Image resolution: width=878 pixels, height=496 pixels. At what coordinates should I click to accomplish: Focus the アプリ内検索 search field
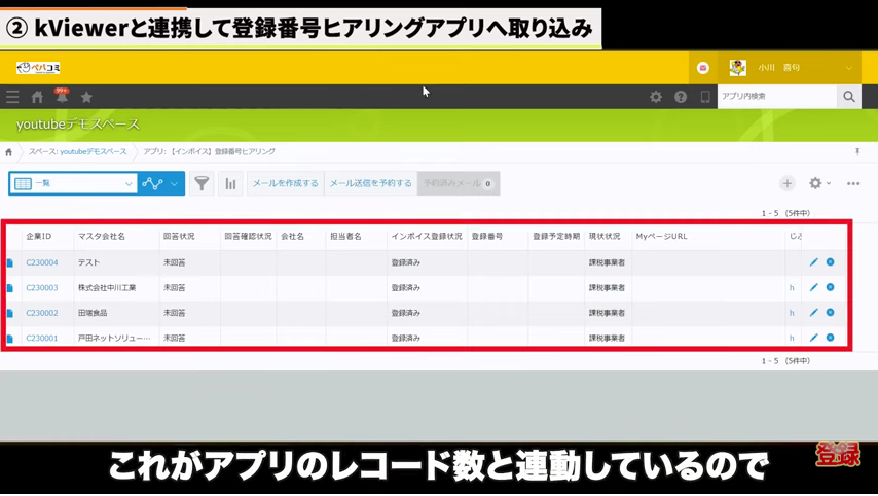pos(777,96)
